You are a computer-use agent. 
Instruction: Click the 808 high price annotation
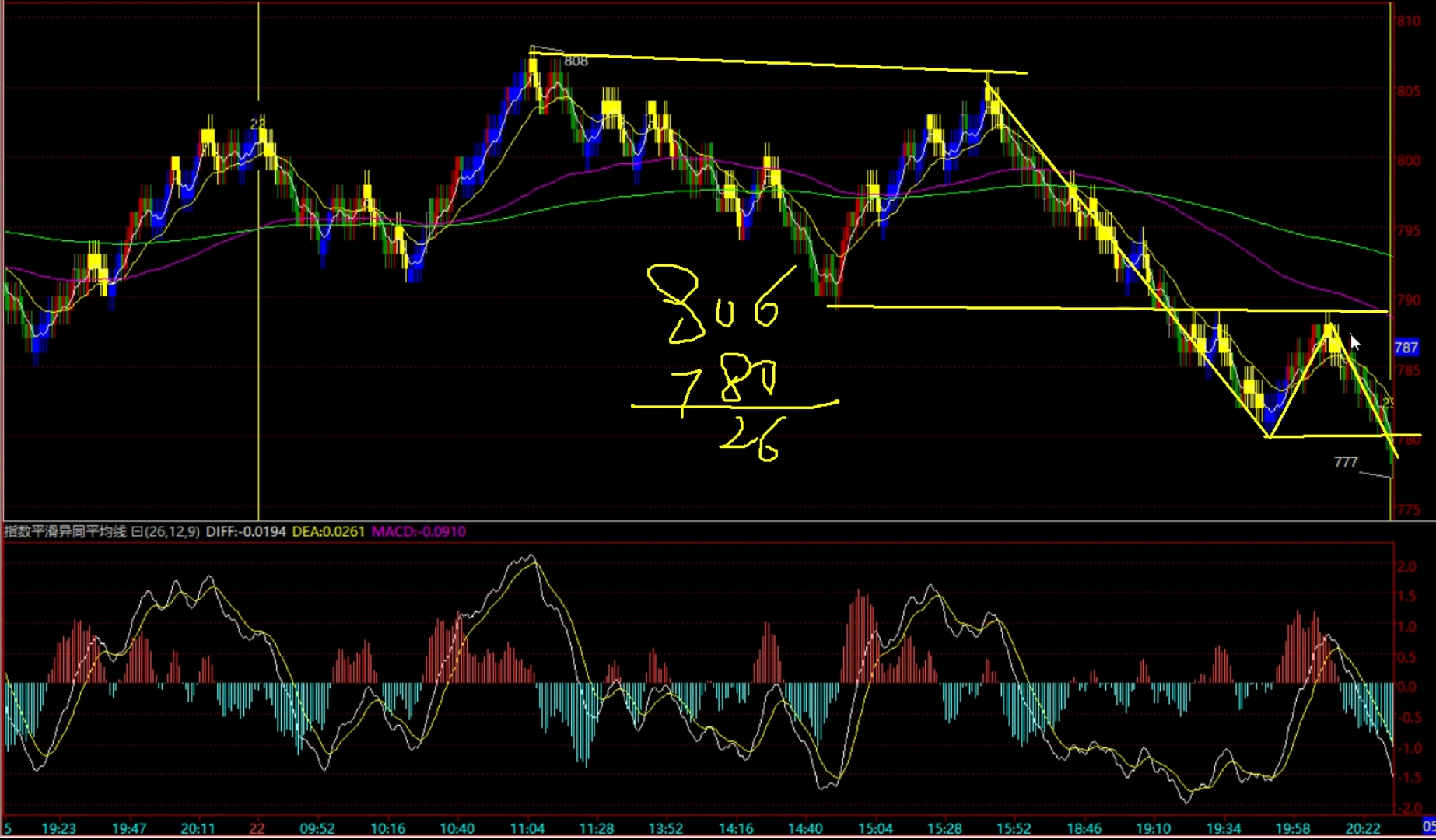click(x=576, y=61)
